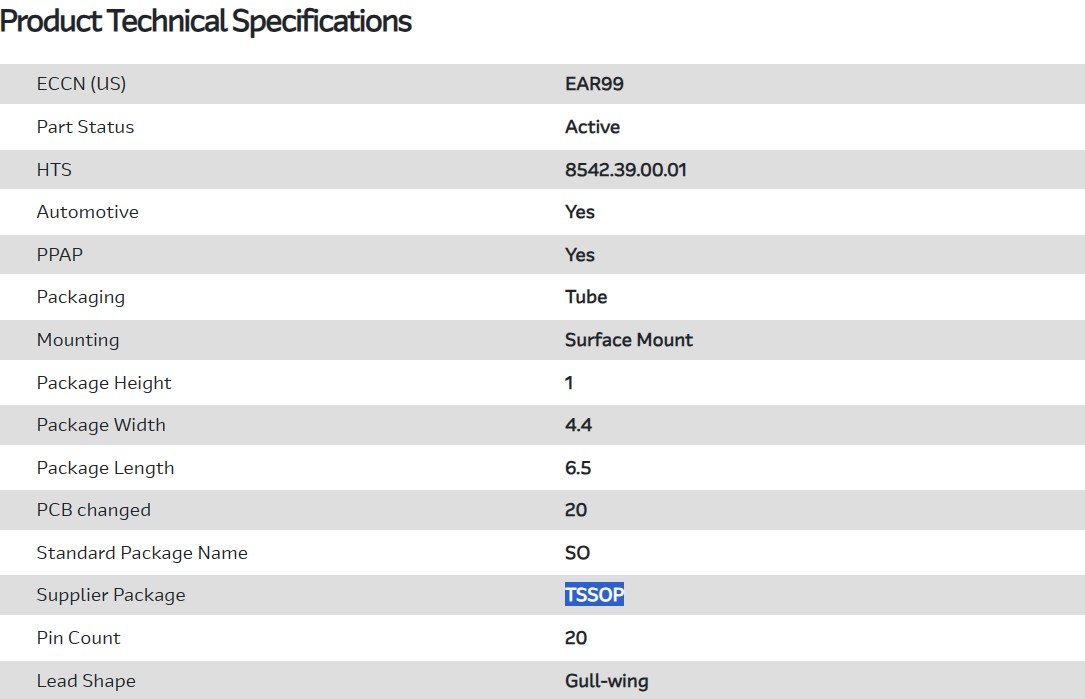1085x699 pixels.
Task: Click the EAR99 value text
Action: click(594, 84)
